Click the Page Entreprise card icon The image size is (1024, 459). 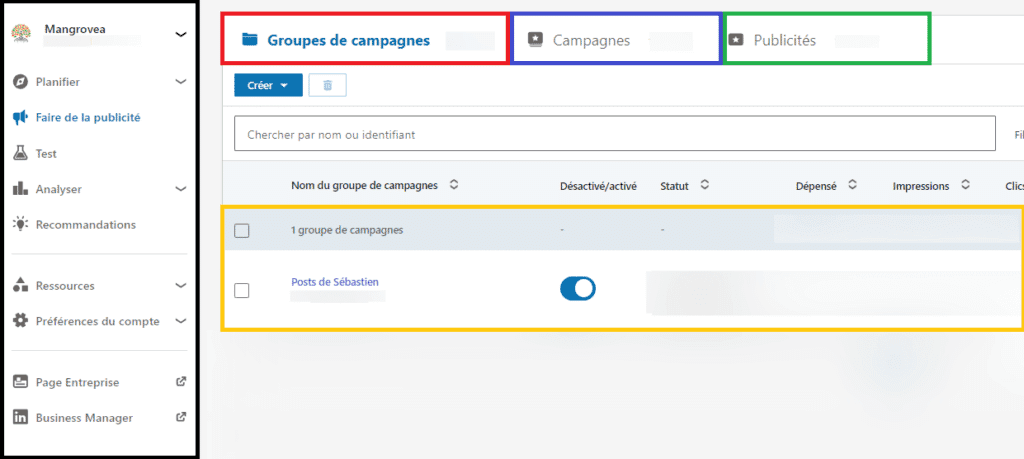[x=21, y=382]
